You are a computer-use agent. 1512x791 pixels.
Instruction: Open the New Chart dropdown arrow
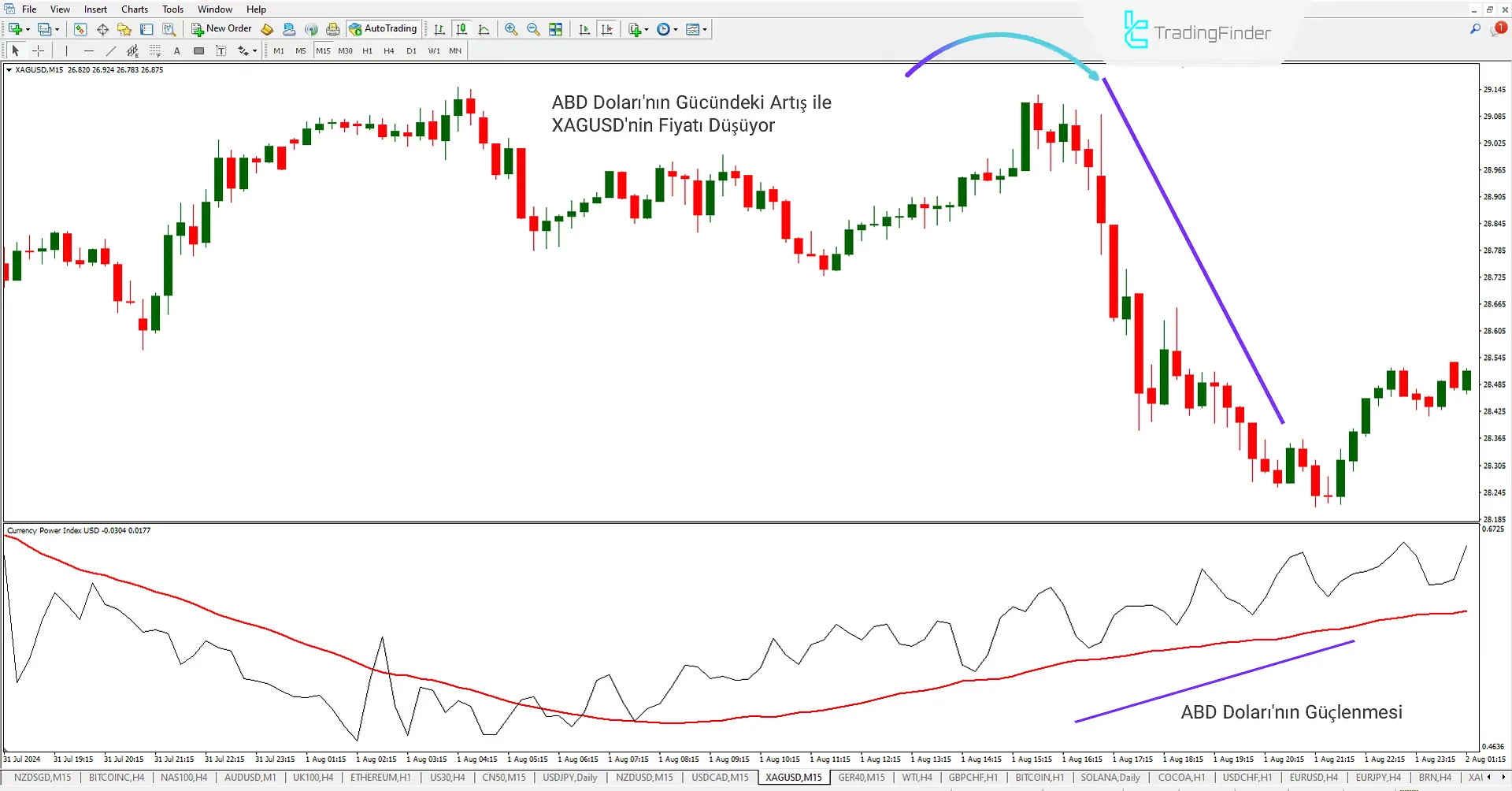(28, 29)
